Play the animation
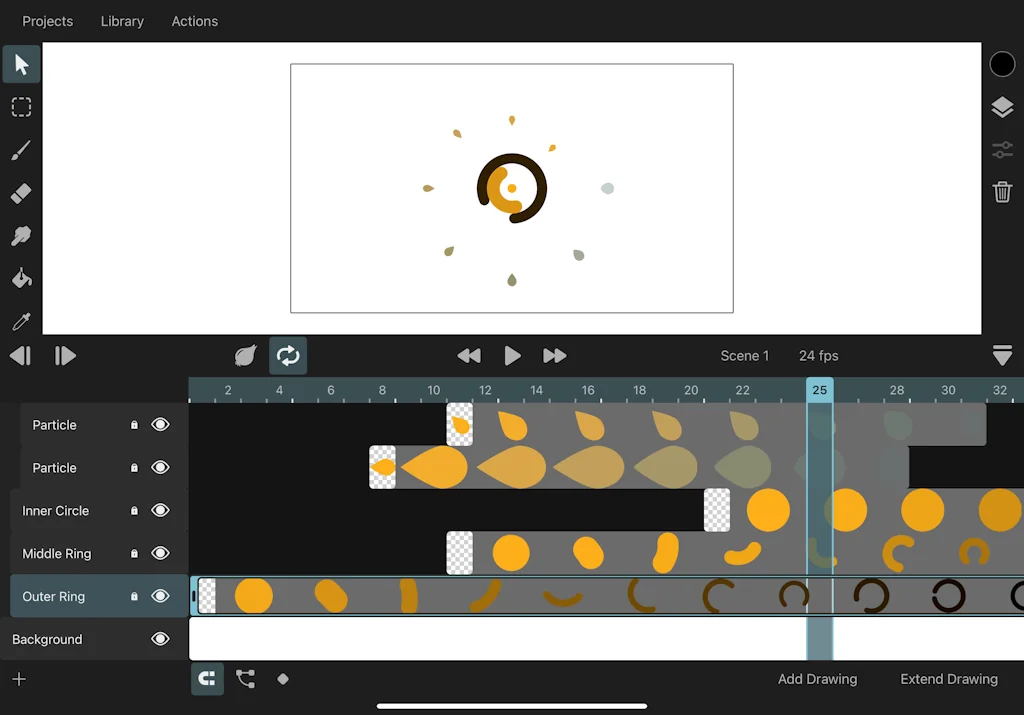1024x715 pixels. [x=513, y=356]
